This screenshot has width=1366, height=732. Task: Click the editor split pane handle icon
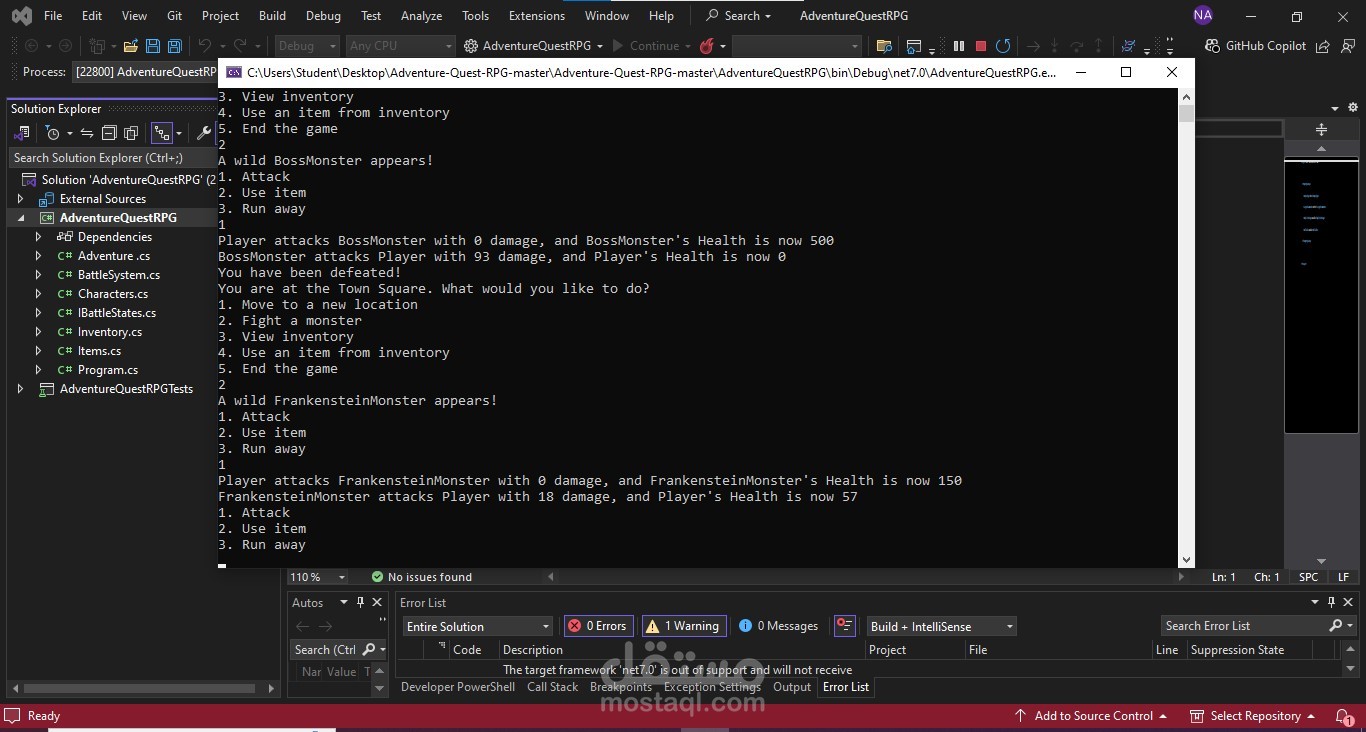click(1321, 129)
